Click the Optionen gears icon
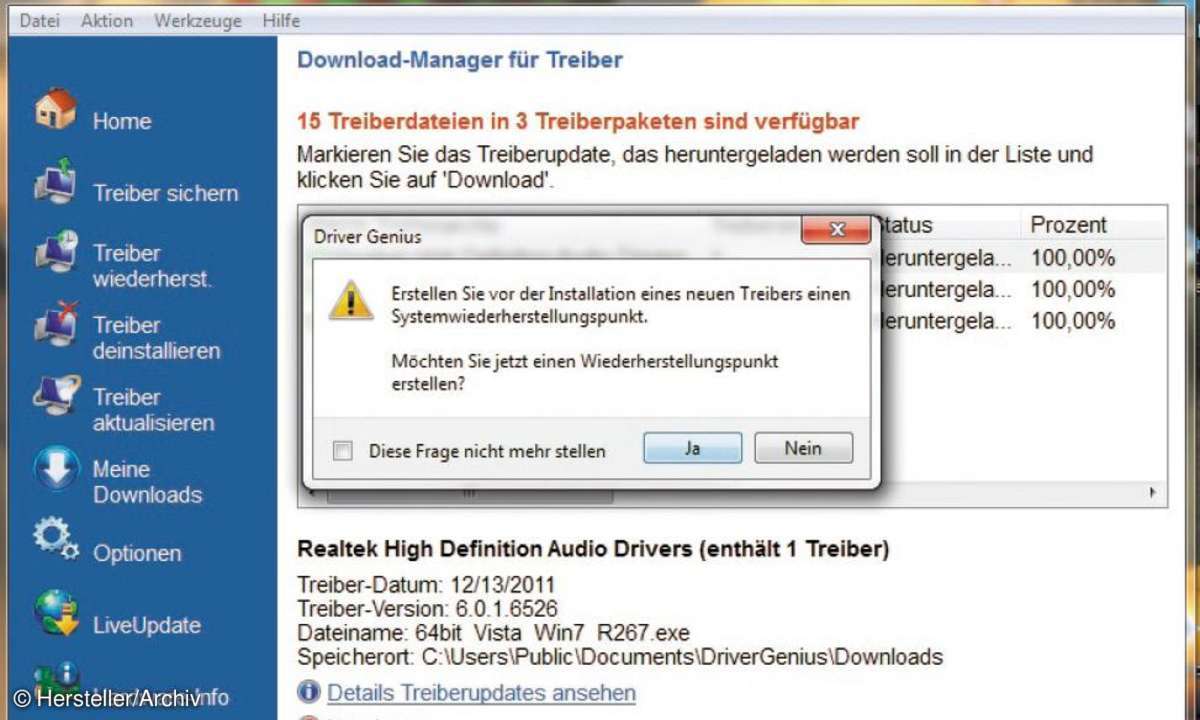The width and height of the screenshot is (1200, 720). pos(55,539)
